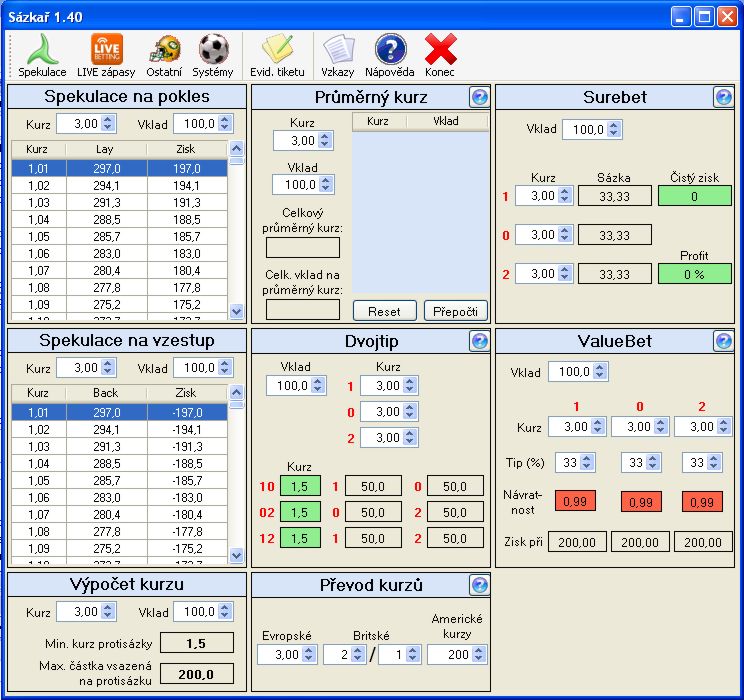The width and height of the screenshot is (744, 700).
Task: Adjust Vklad stepper in Surebet panel
Action: tap(613, 130)
